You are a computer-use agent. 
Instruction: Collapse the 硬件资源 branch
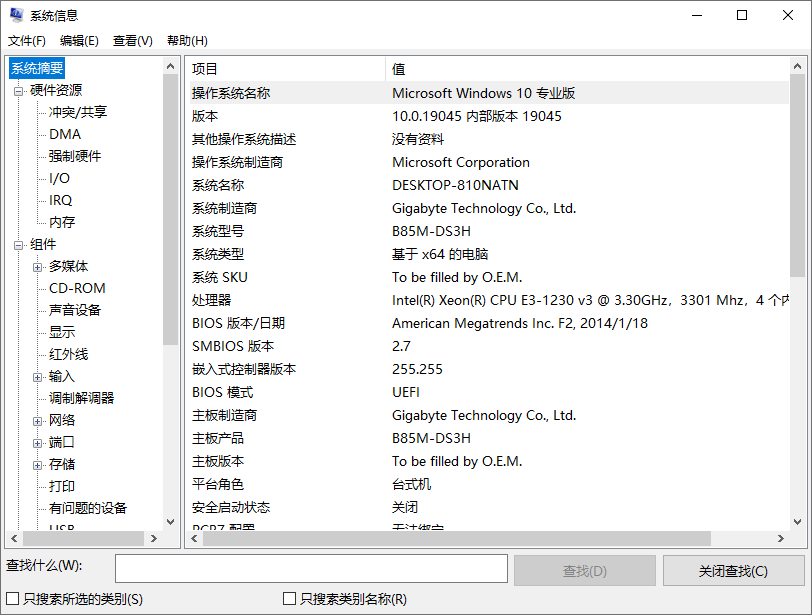pos(18,89)
